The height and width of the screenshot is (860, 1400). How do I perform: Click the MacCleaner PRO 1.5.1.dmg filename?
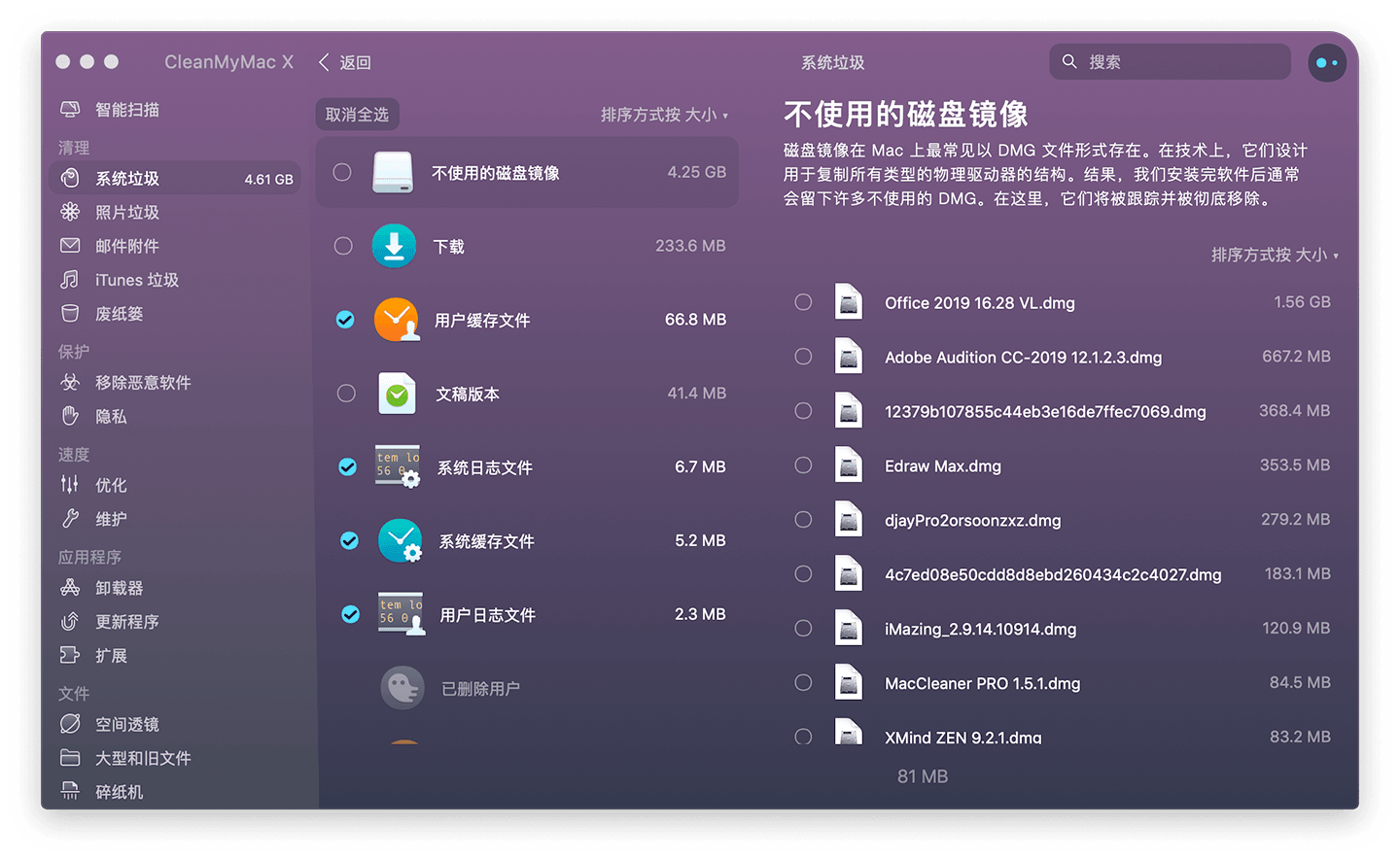pyautogui.click(x=982, y=684)
